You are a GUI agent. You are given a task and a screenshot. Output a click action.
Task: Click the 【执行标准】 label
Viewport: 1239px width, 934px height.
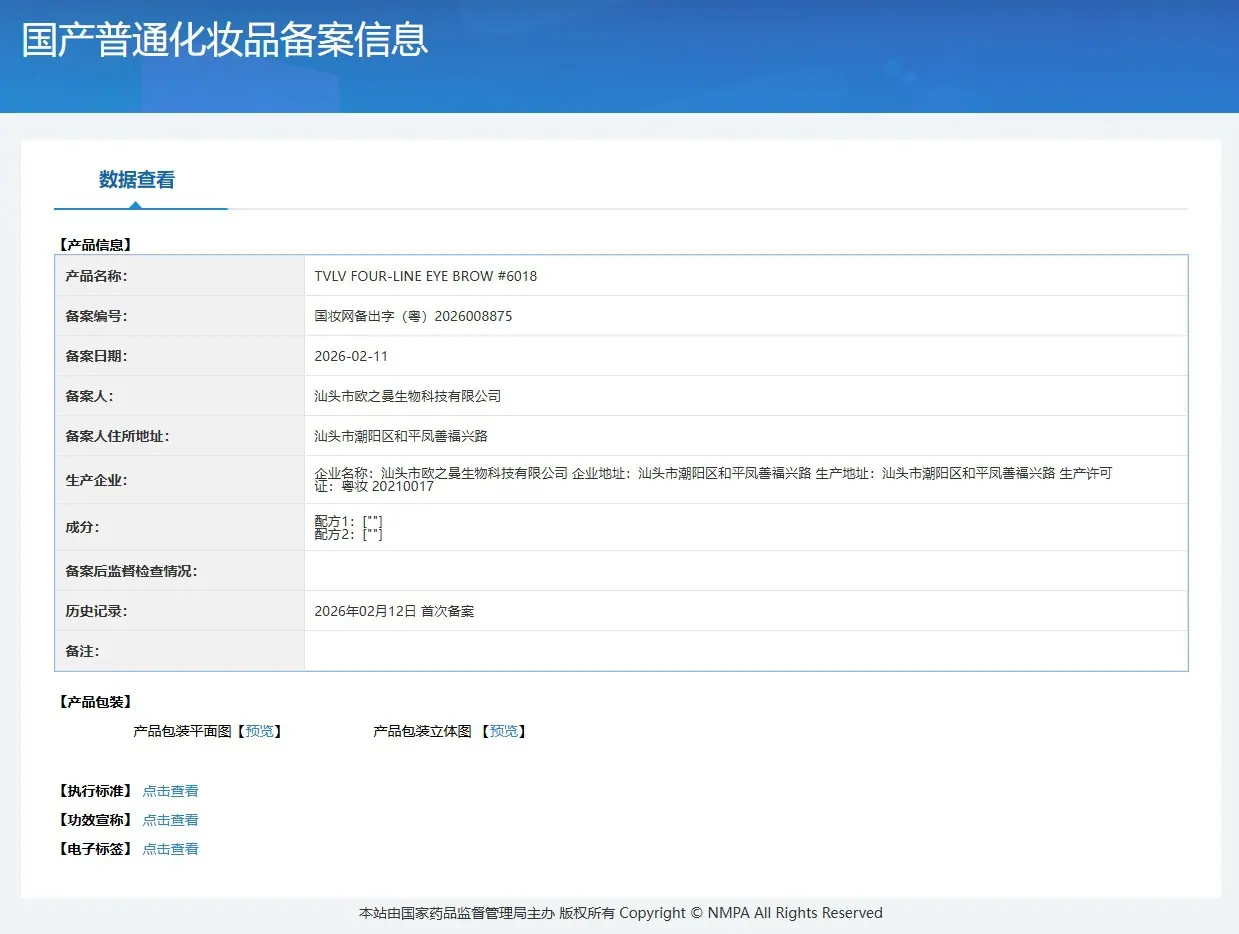(x=95, y=791)
